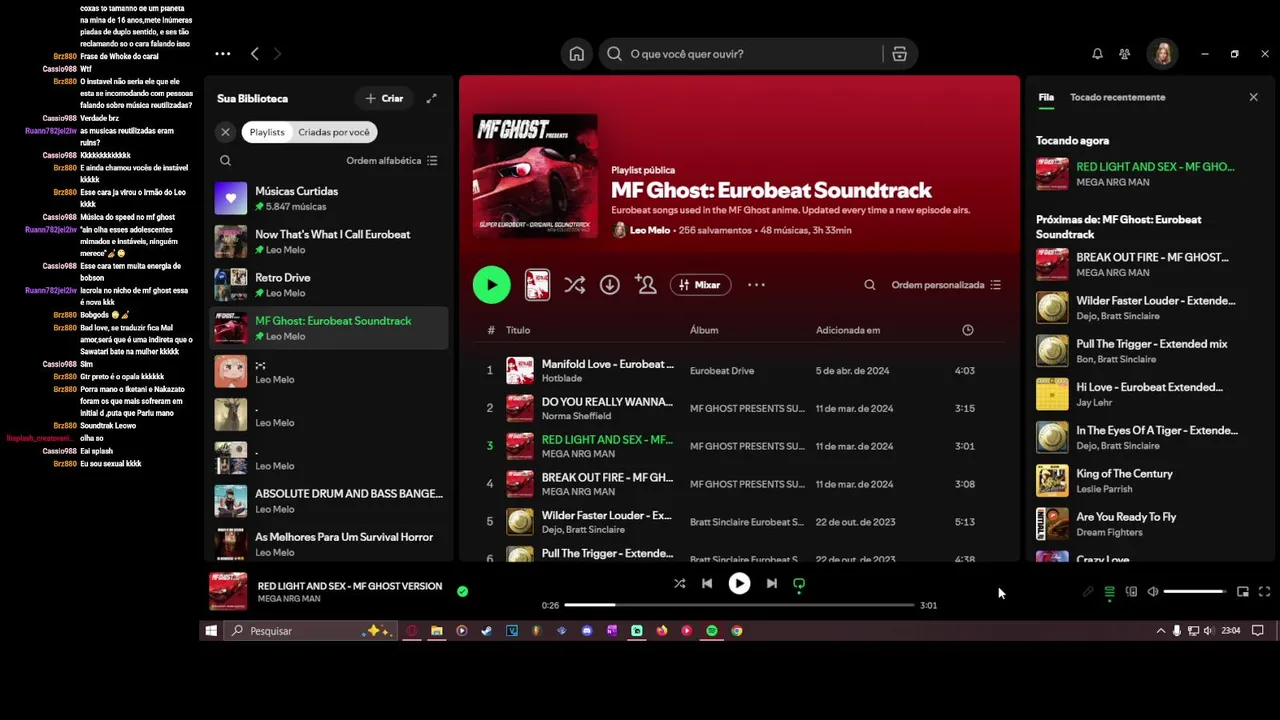Open Hotblade artist link
Image resolution: width=1280 pixels, height=720 pixels.
[560, 380]
